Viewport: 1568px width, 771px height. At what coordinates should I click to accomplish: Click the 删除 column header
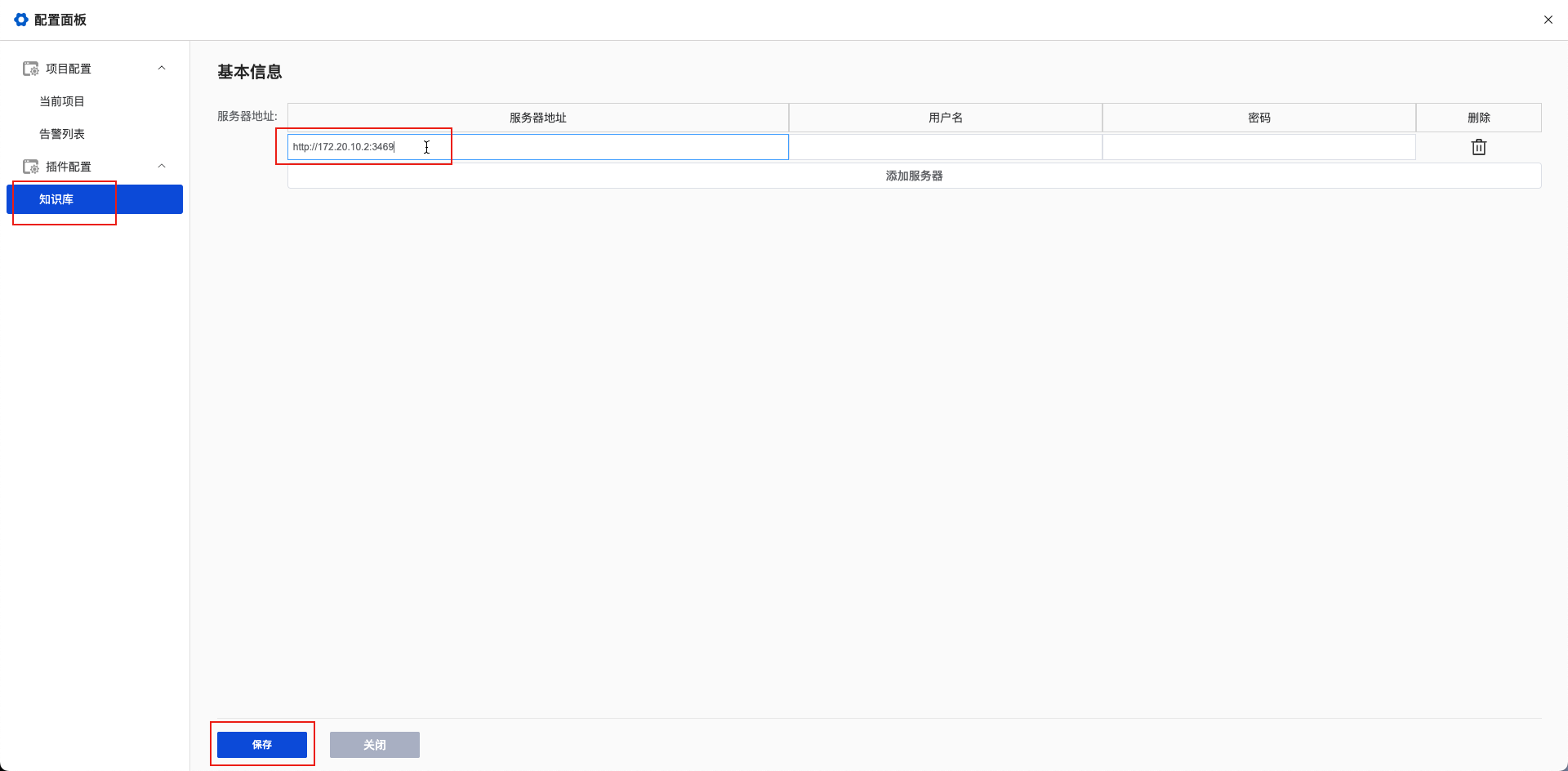pos(1479,118)
